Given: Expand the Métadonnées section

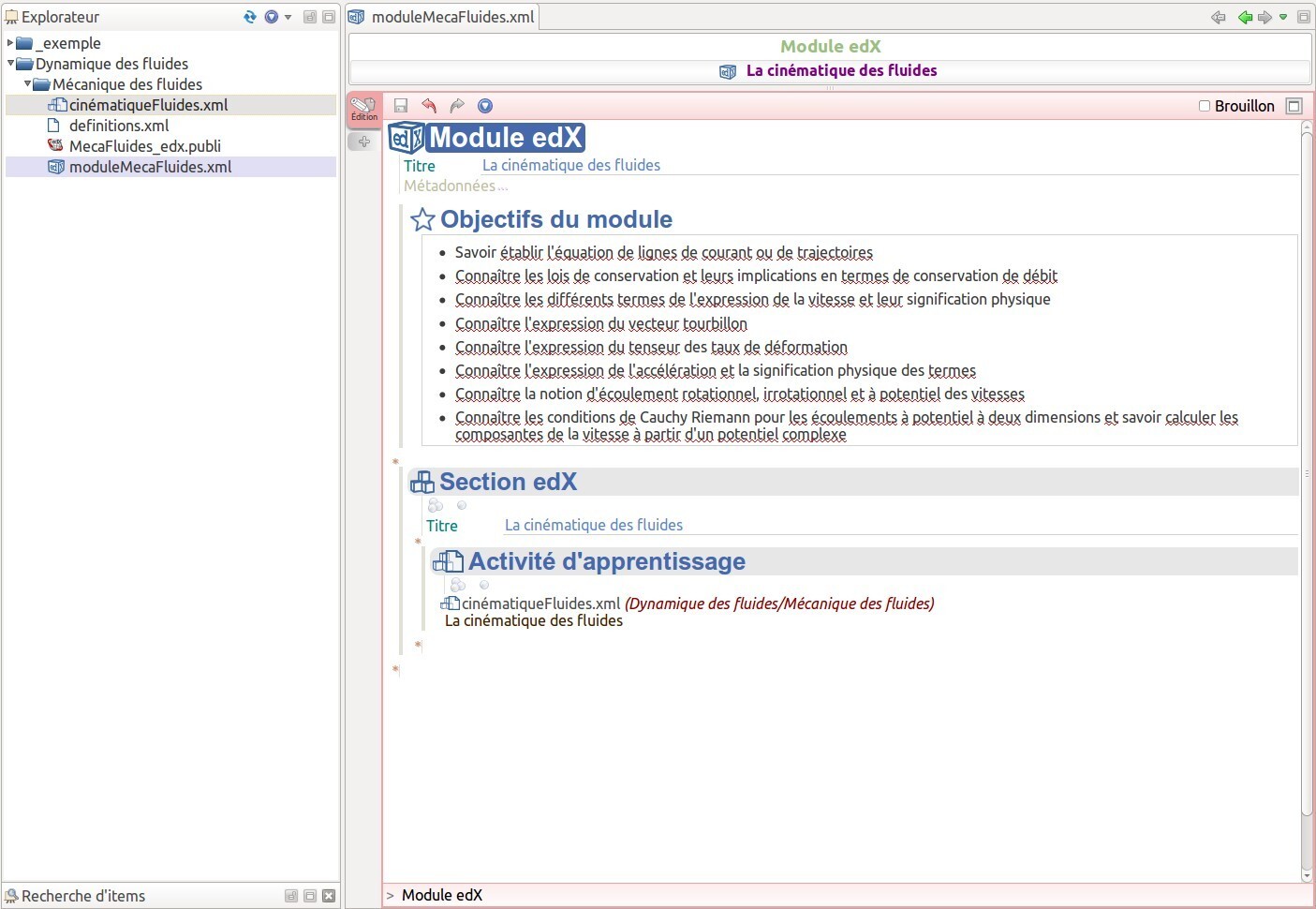Looking at the screenshot, I should [x=455, y=186].
